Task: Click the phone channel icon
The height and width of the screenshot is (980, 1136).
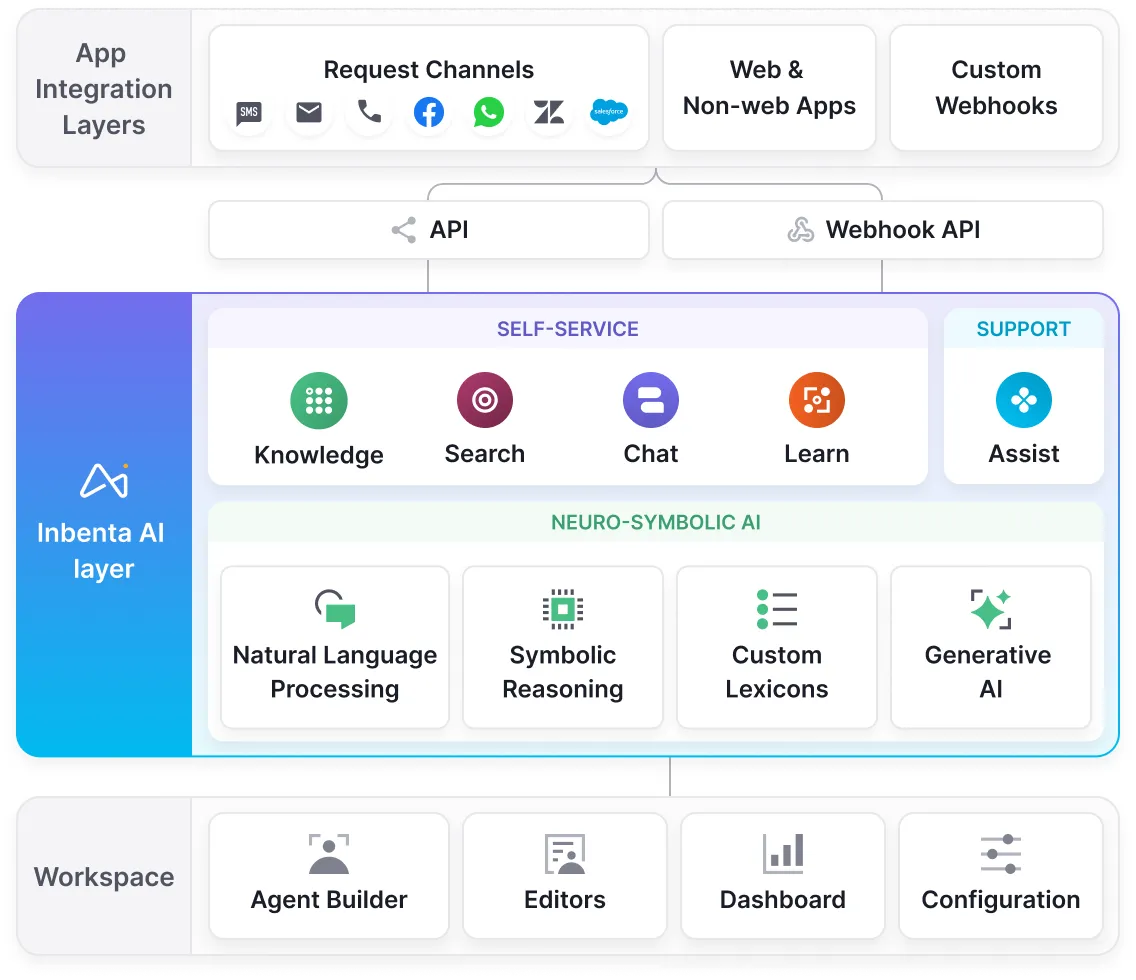Action: (x=368, y=113)
